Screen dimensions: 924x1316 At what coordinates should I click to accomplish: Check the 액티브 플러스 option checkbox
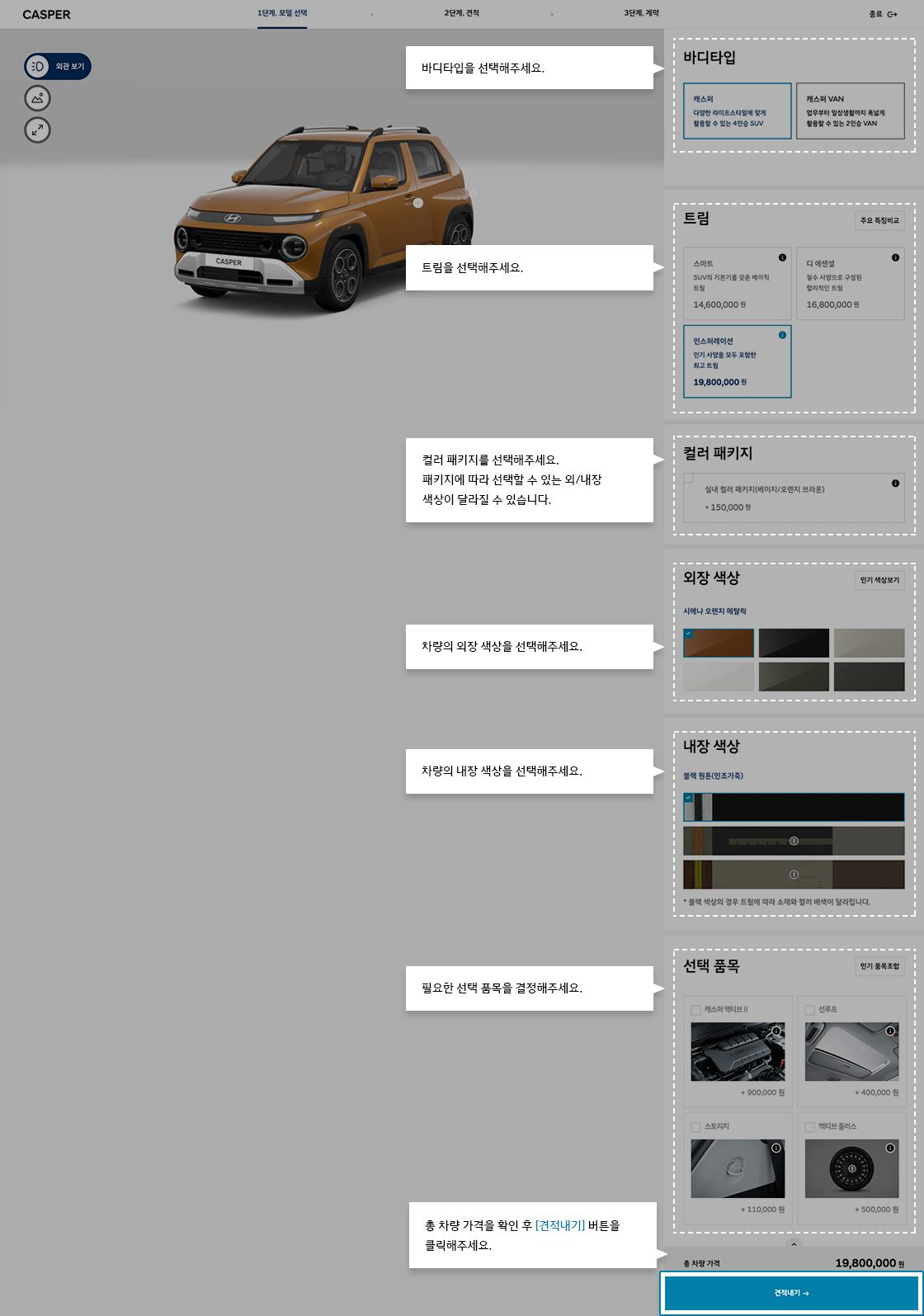tap(809, 1127)
